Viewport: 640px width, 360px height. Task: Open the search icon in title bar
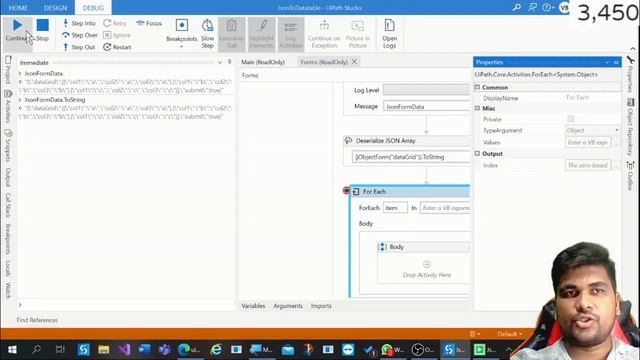coord(516,7)
